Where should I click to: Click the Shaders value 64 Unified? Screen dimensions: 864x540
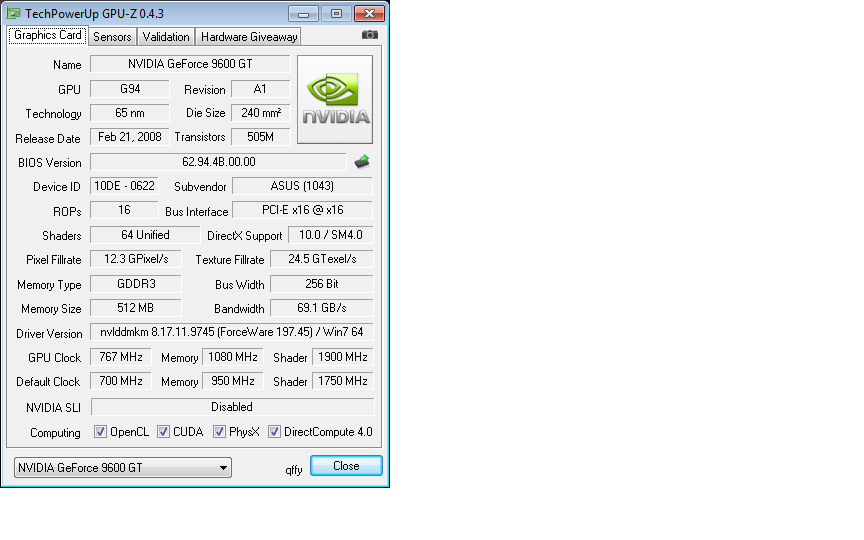[x=145, y=235]
